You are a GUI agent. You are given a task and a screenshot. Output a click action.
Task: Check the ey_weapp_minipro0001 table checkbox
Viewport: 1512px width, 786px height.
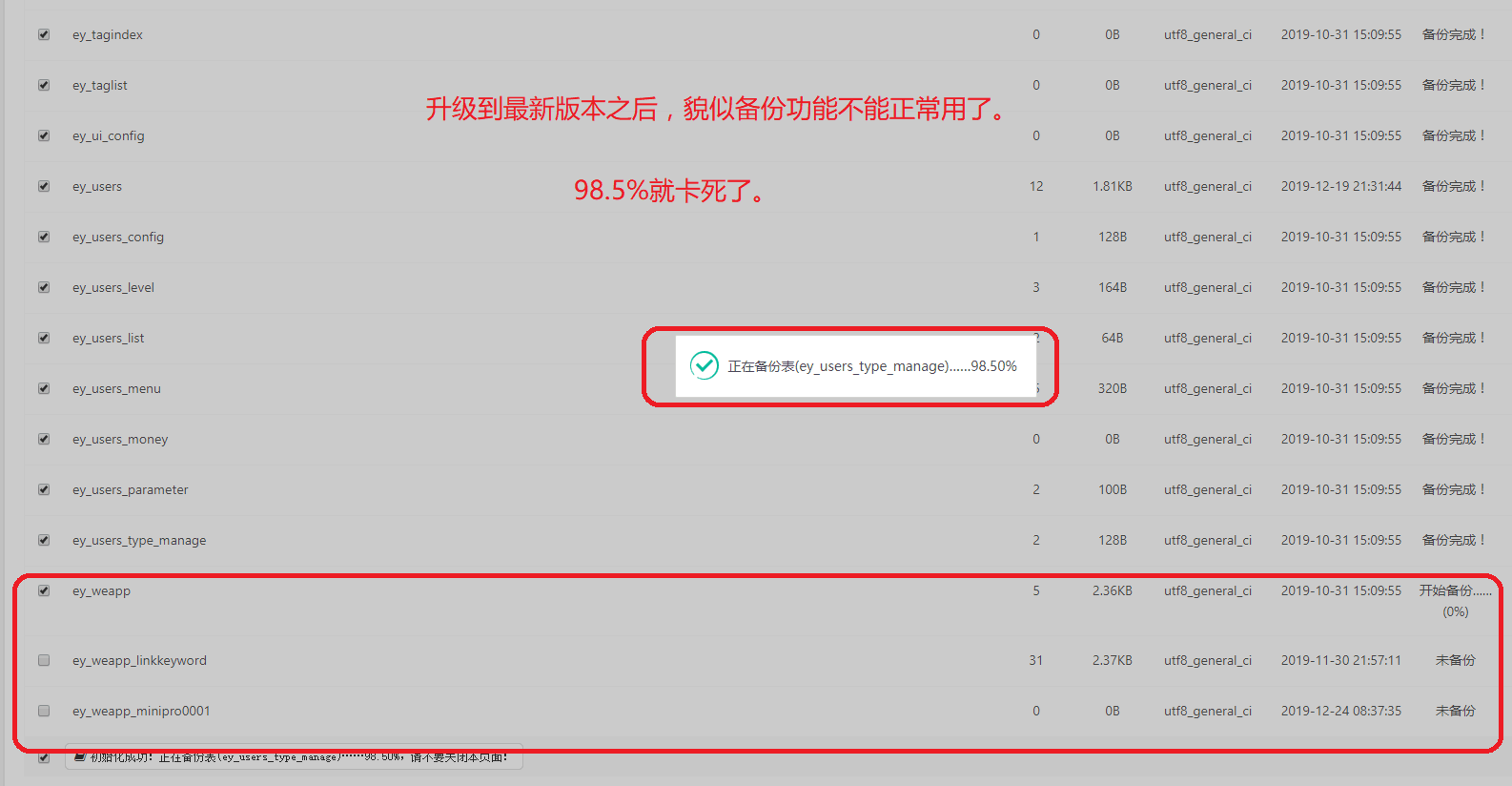(x=44, y=711)
